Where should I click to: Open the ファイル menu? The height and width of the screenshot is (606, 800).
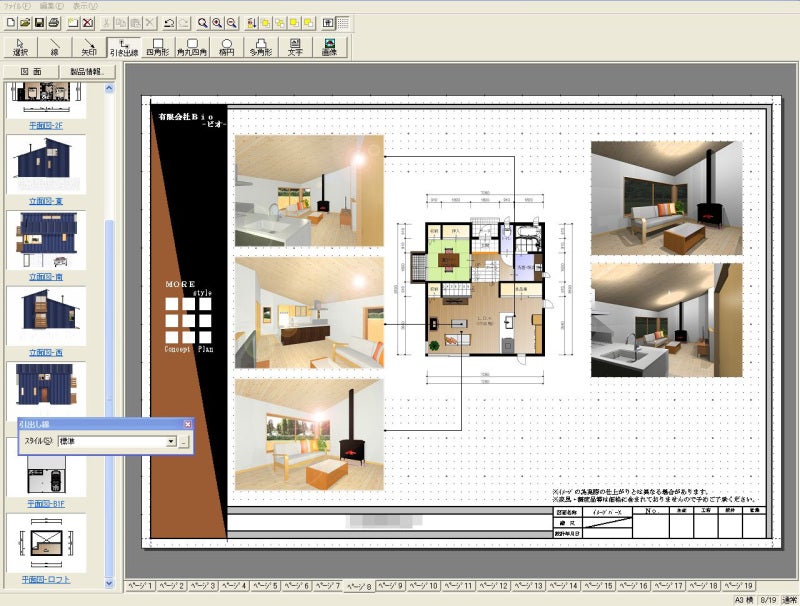tap(15, 5)
